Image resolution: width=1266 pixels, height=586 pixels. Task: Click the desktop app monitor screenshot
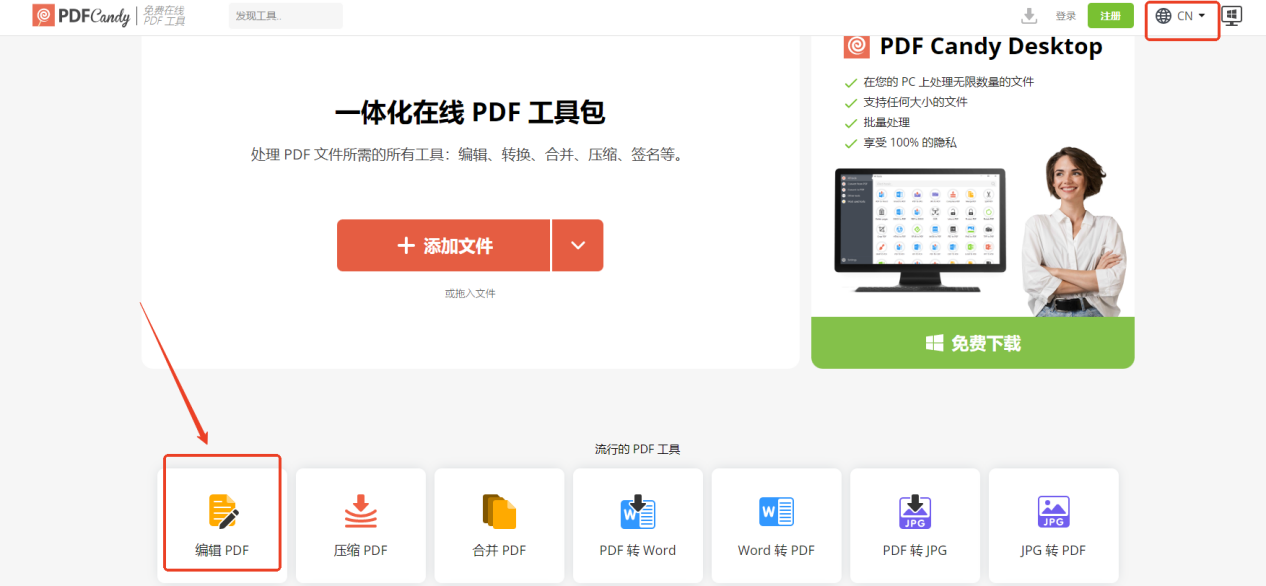coord(920,230)
